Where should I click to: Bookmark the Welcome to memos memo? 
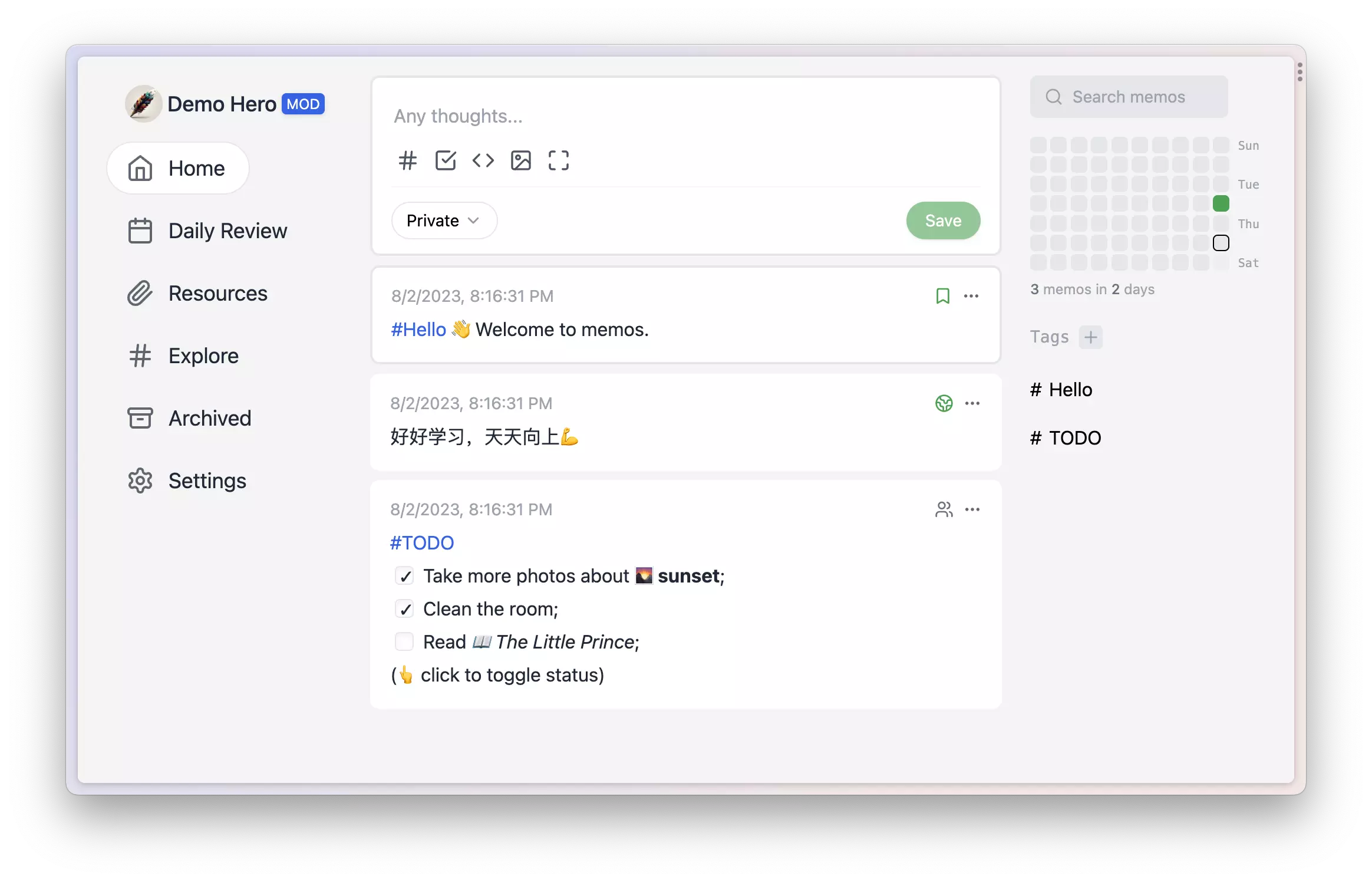(943, 296)
